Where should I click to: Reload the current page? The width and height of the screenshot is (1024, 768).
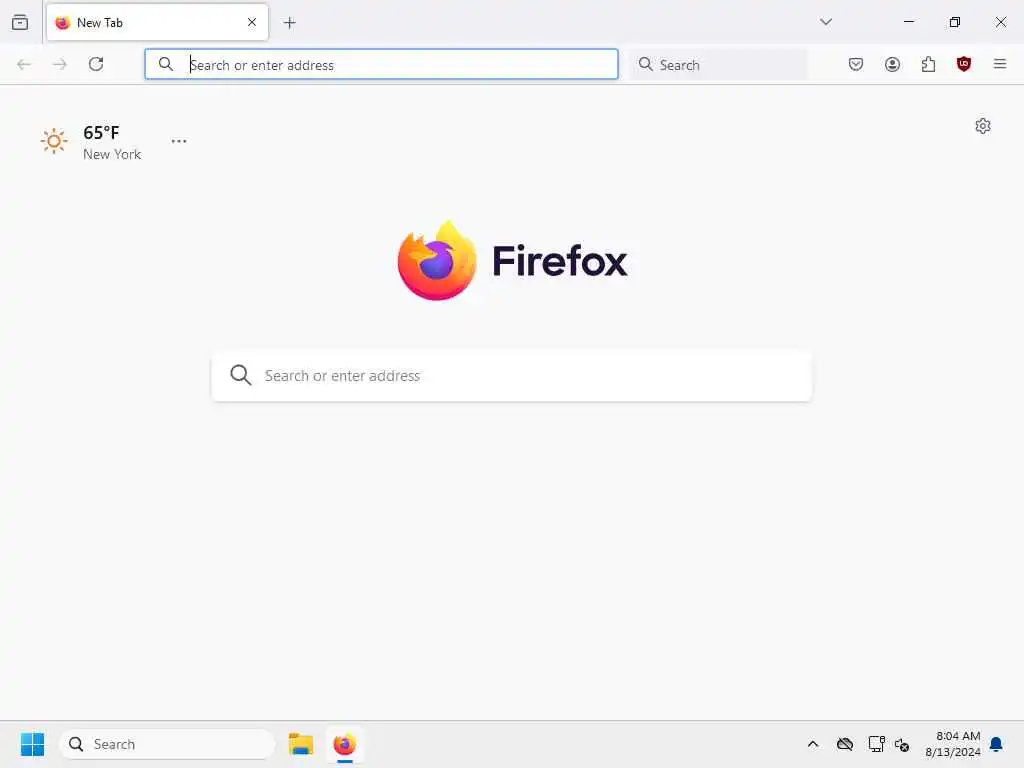click(x=96, y=64)
